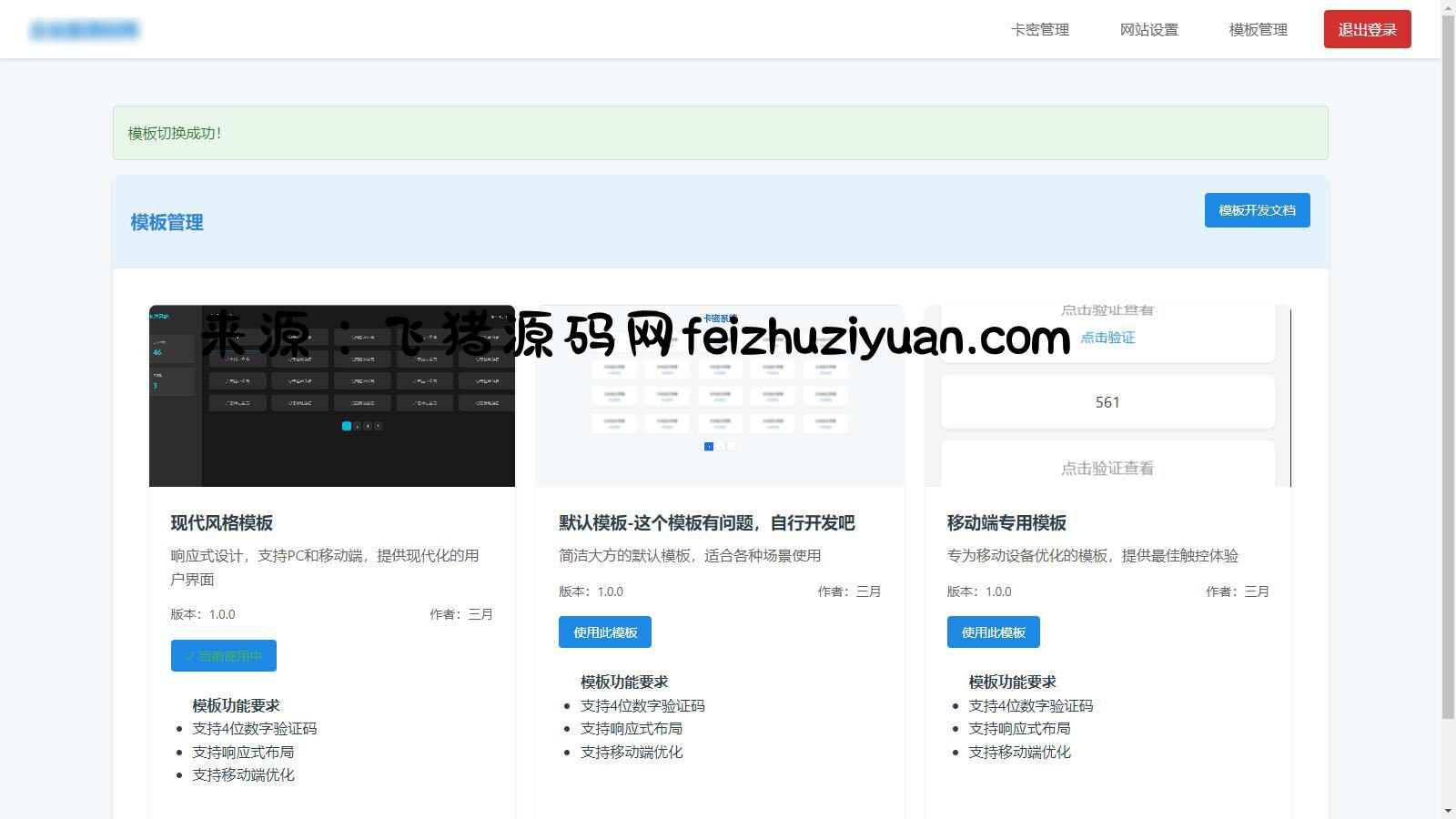Open the 模板开发文档 button
The height and width of the screenshot is (819, 1456).
[x=1257, y=210]
